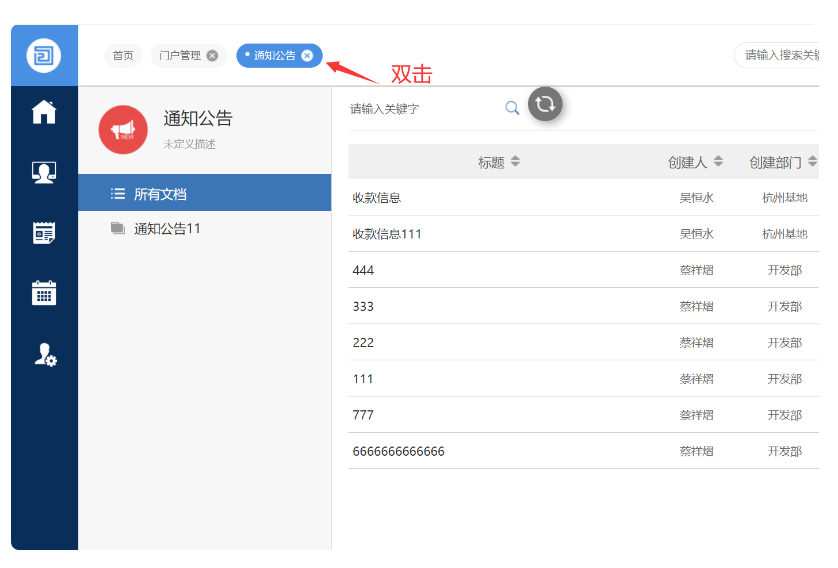838x568 pixels.
Task: Open the monitor user icon in sidebar
Action: tap(44, 172)
